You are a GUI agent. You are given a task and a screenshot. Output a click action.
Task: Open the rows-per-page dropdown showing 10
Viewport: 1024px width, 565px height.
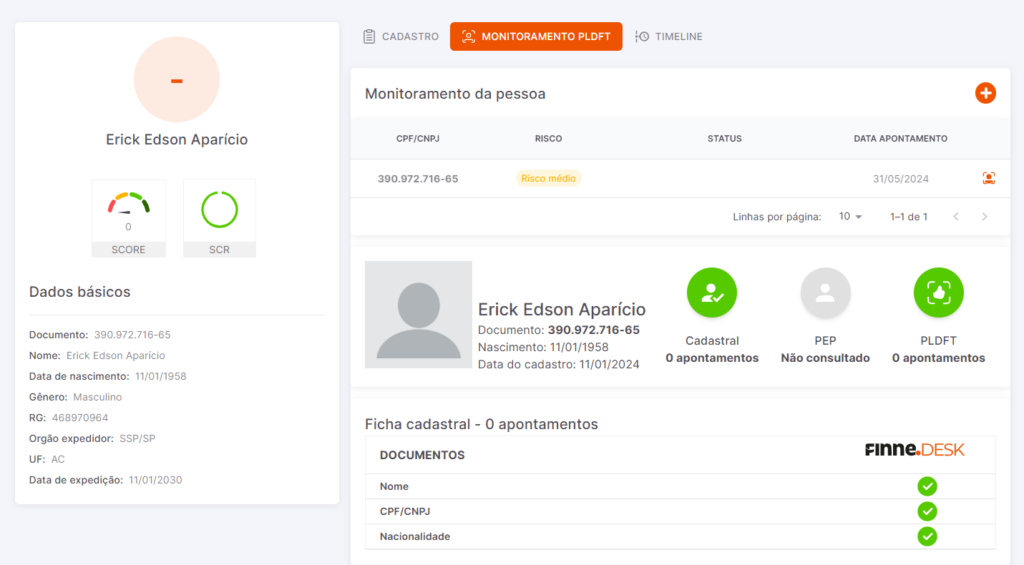tap(850, 216)
